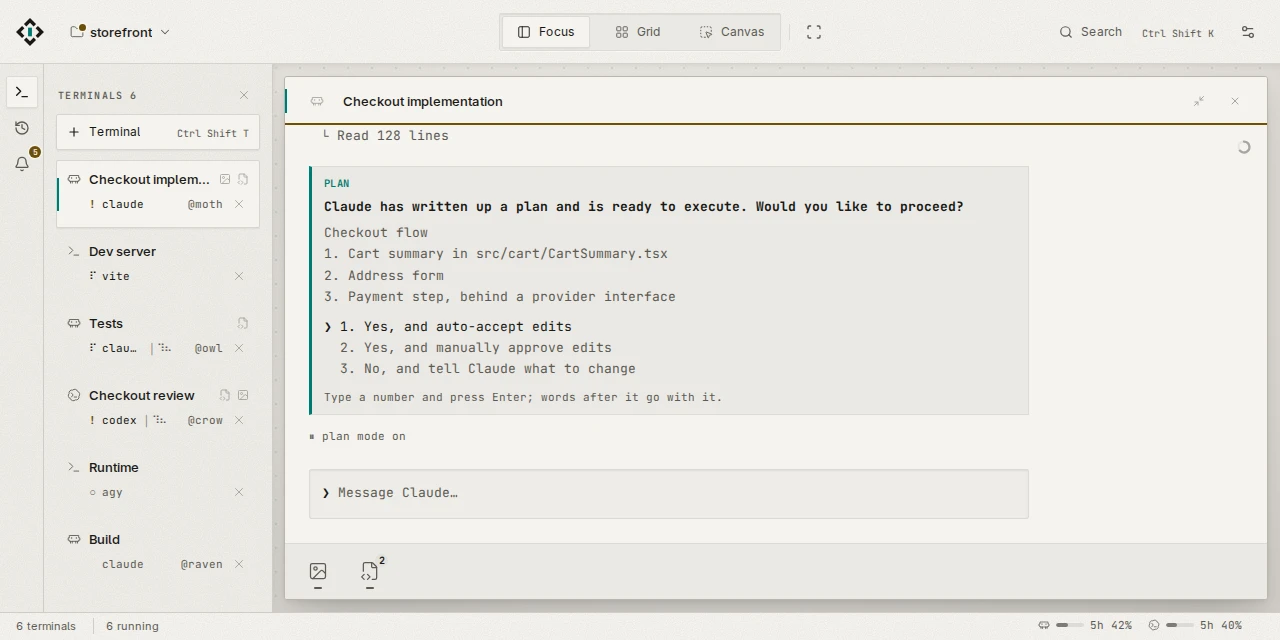Click the Payment step plan line
This screenshot has height=640, width=1280.
500,297
